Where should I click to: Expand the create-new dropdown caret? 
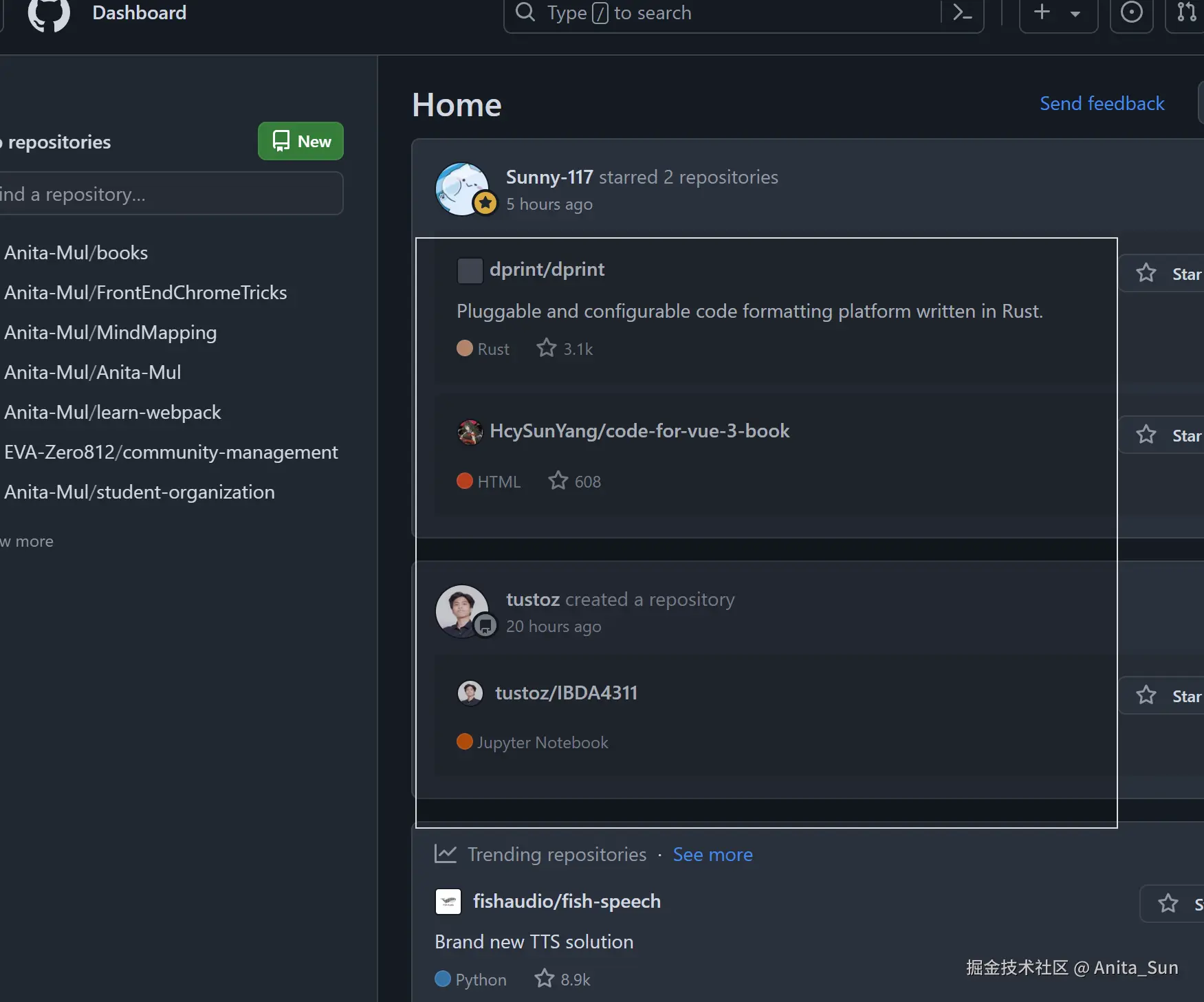pos(1075,13)
